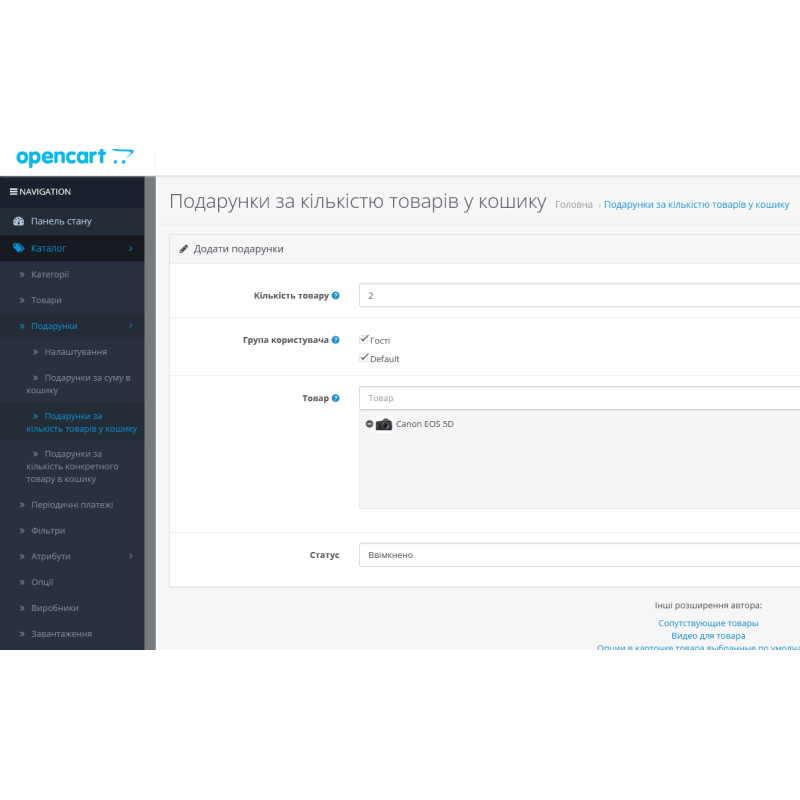Uncheck the Гості checkbox
800x800 pixels.
coord(364,339)
